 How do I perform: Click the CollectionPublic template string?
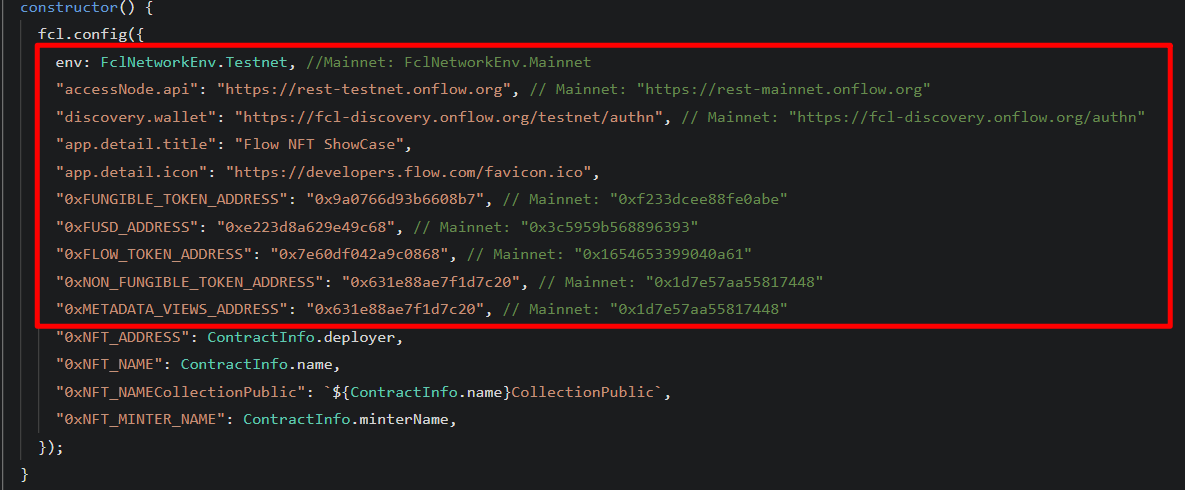pos(490,392)
